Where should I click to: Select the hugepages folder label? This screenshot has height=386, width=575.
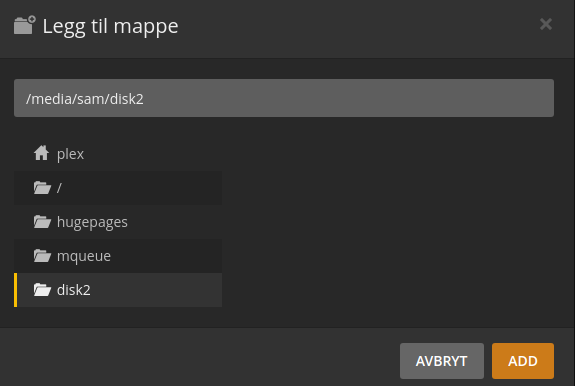pyautogui.click(x=92, y=222)
